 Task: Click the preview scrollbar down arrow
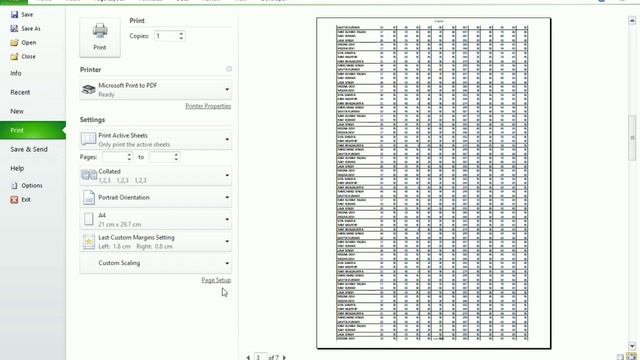(632, 346)
